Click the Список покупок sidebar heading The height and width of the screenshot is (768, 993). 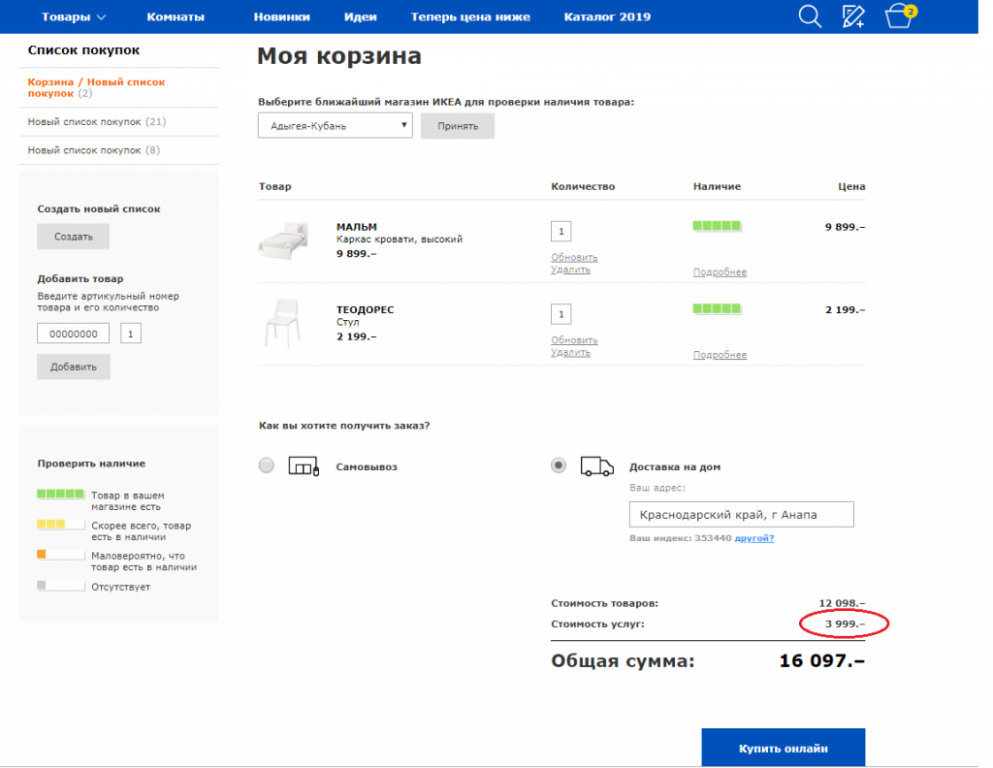tap(84, 50)
